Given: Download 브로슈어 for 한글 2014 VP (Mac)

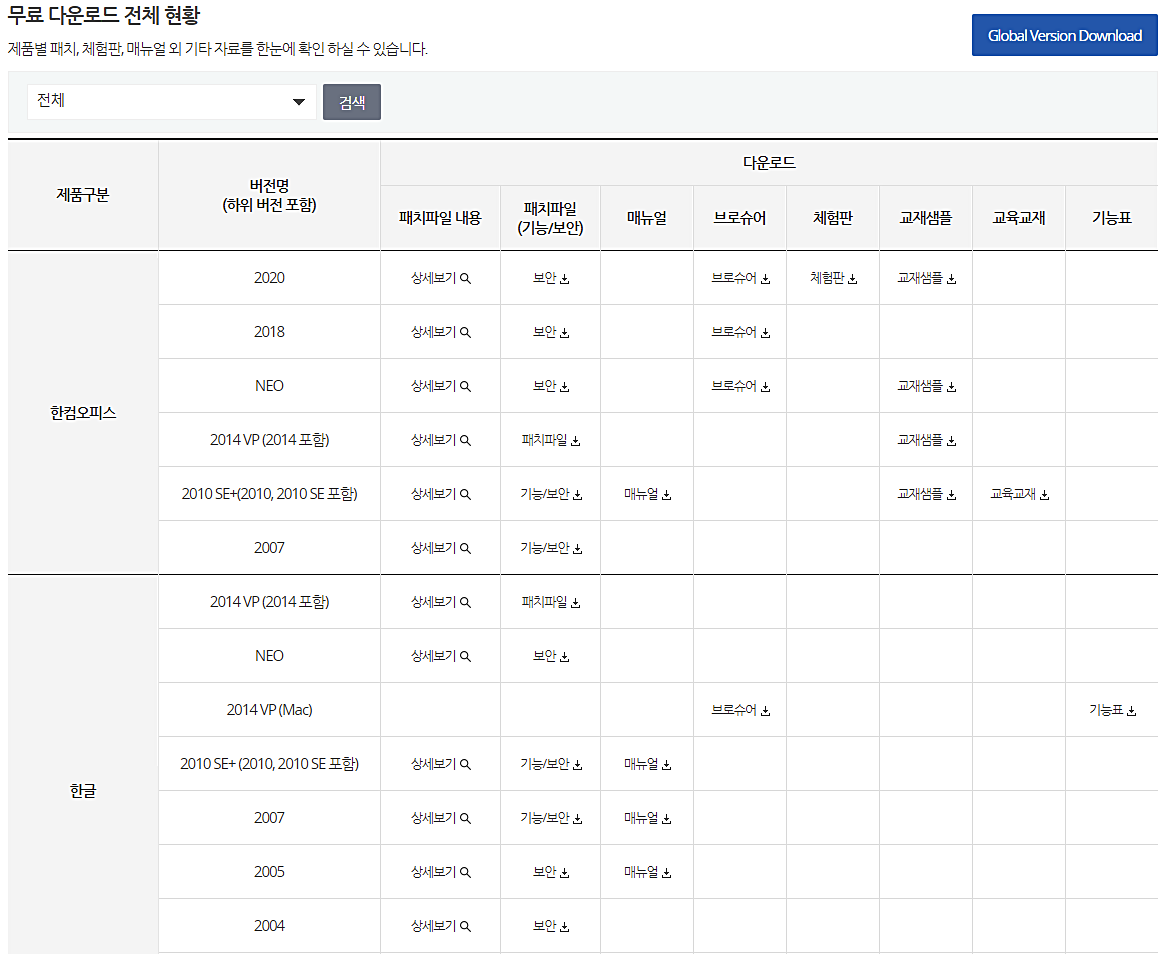Looking at the screenshot, I should click(x=740, y=710).
